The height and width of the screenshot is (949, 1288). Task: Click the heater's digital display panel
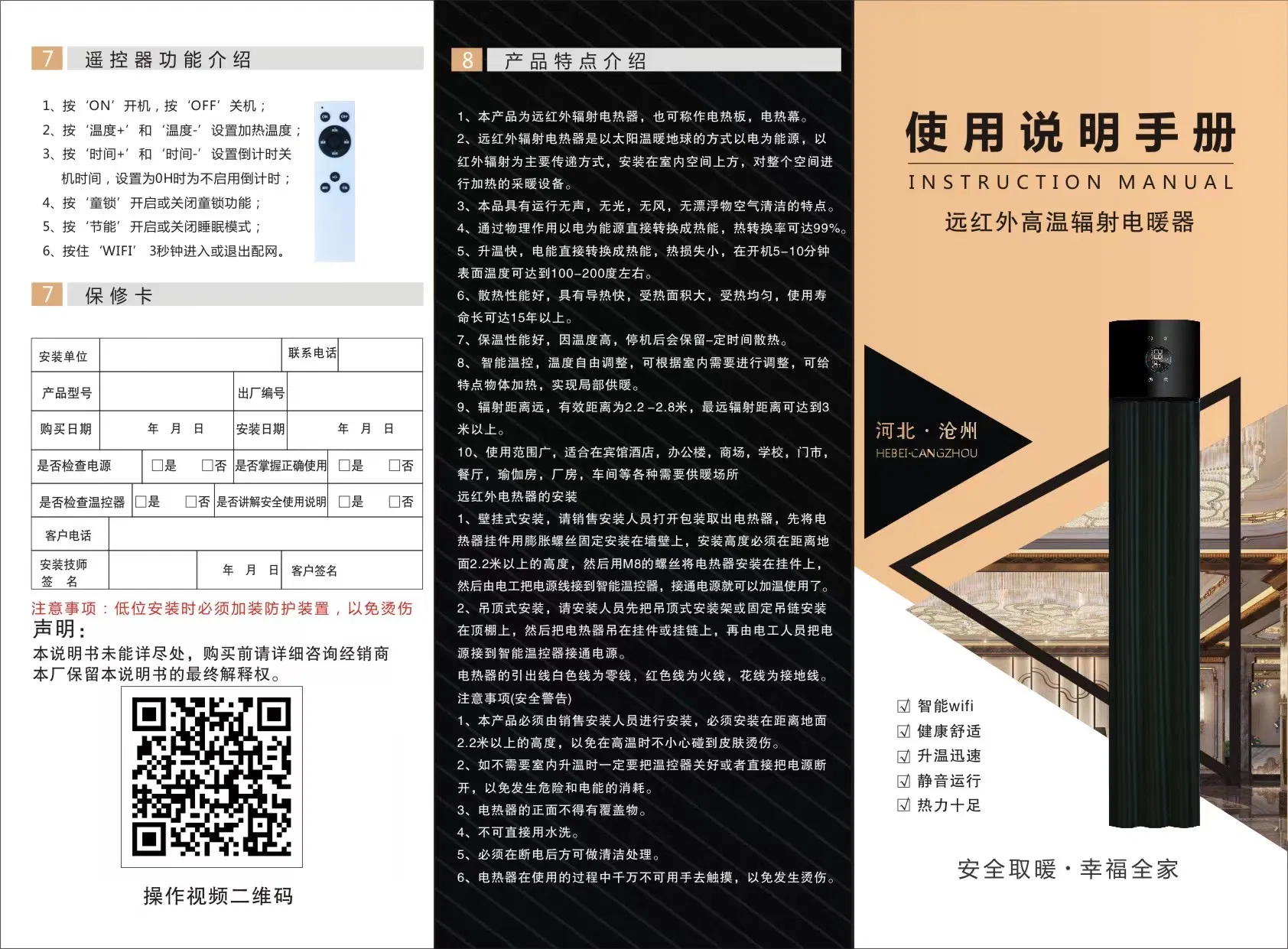[x=1156, y=359]
